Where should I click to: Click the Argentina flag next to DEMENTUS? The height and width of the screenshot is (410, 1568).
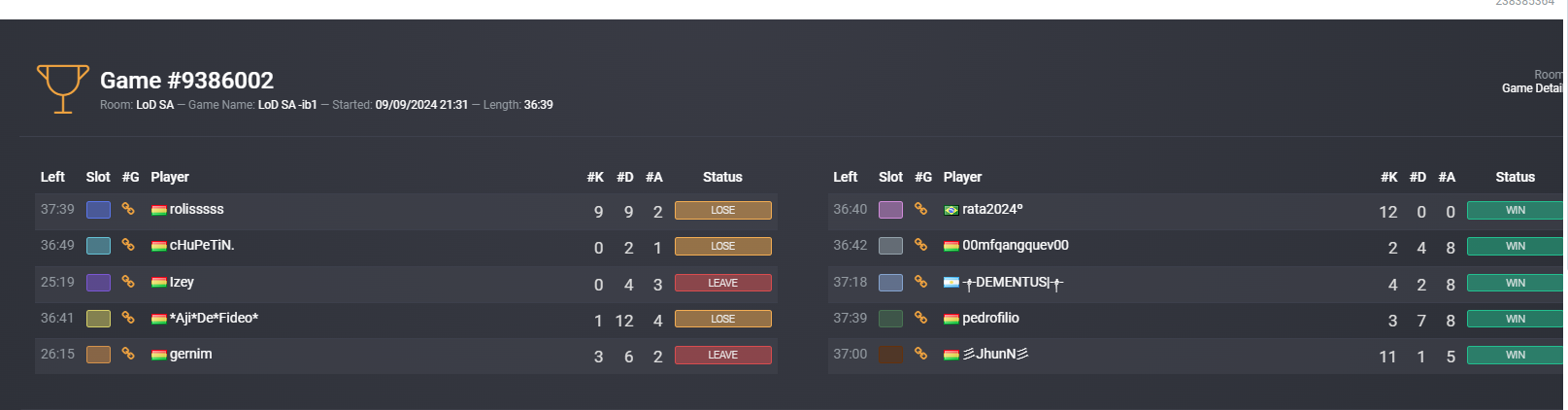pos(951,283)
